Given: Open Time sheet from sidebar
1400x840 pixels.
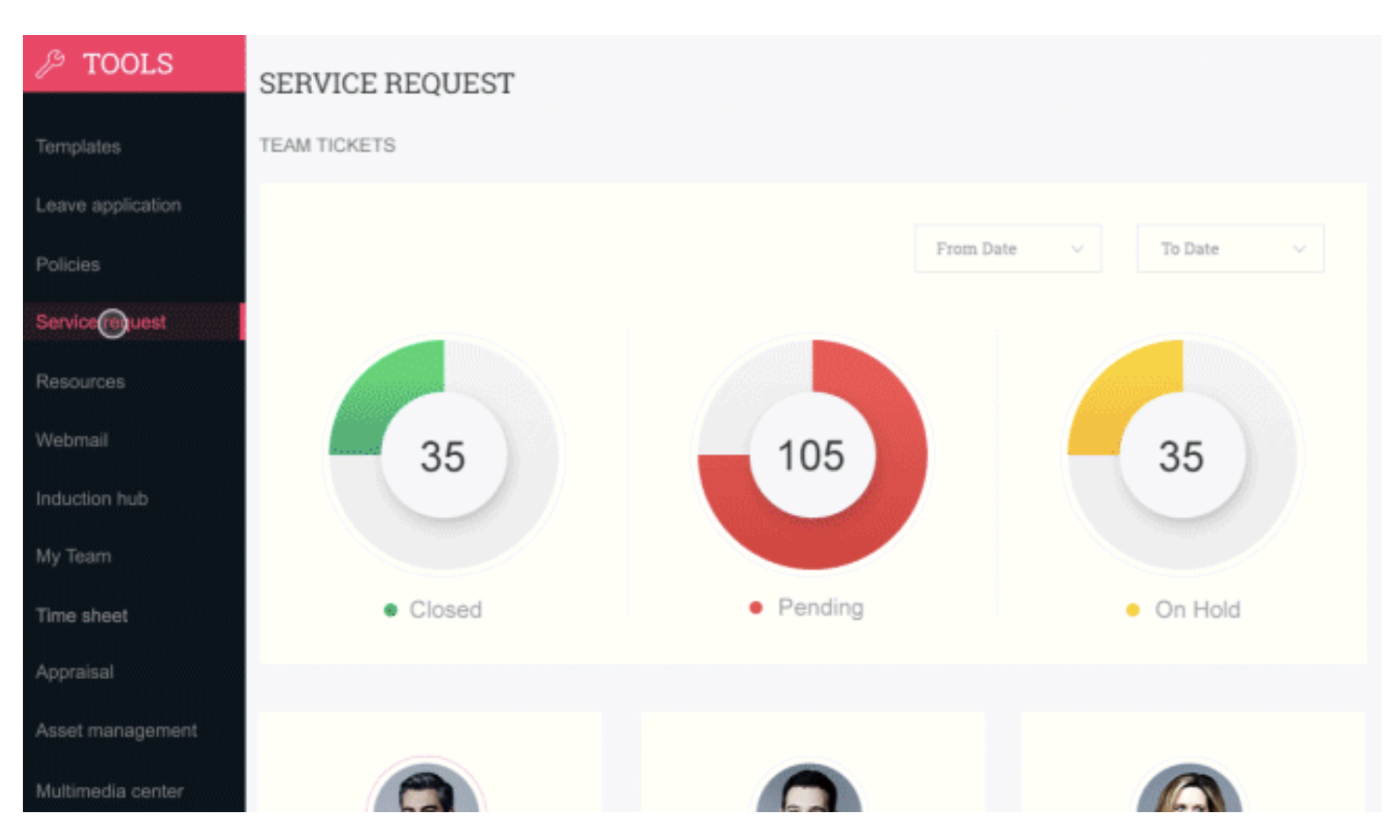Looking at the screenshot, I should 82,615.
